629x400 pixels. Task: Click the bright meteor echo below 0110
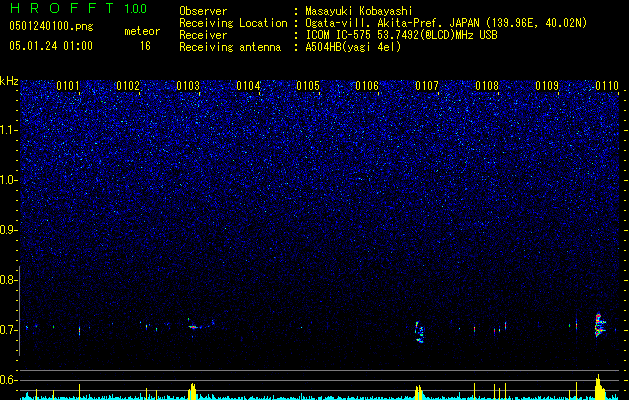coord(600,325)
